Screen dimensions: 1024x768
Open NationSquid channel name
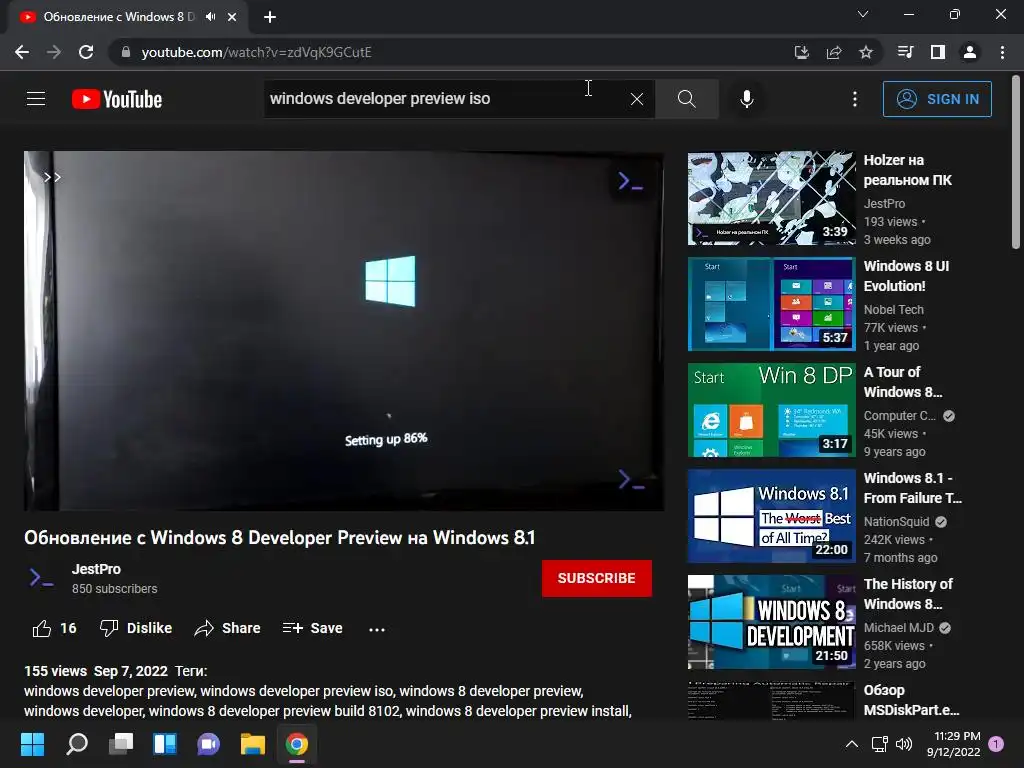[896, 521]
